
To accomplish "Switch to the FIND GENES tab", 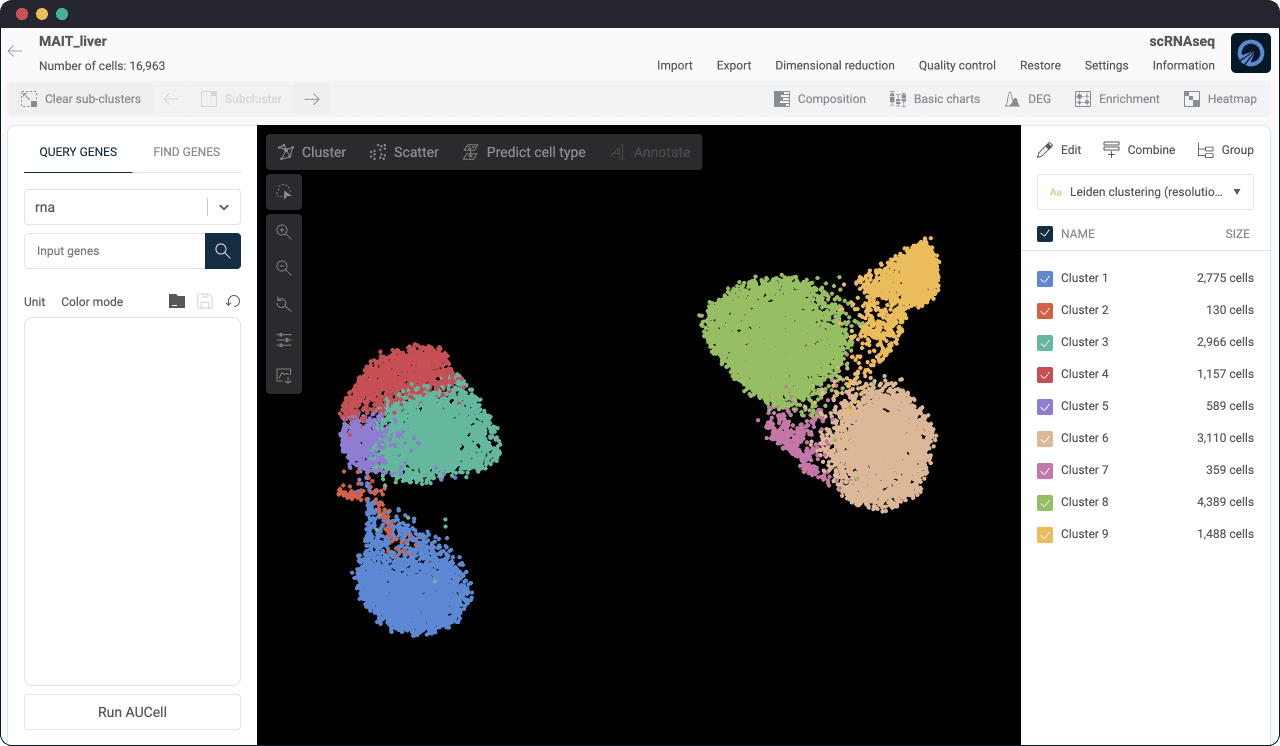I will [186, 152].
